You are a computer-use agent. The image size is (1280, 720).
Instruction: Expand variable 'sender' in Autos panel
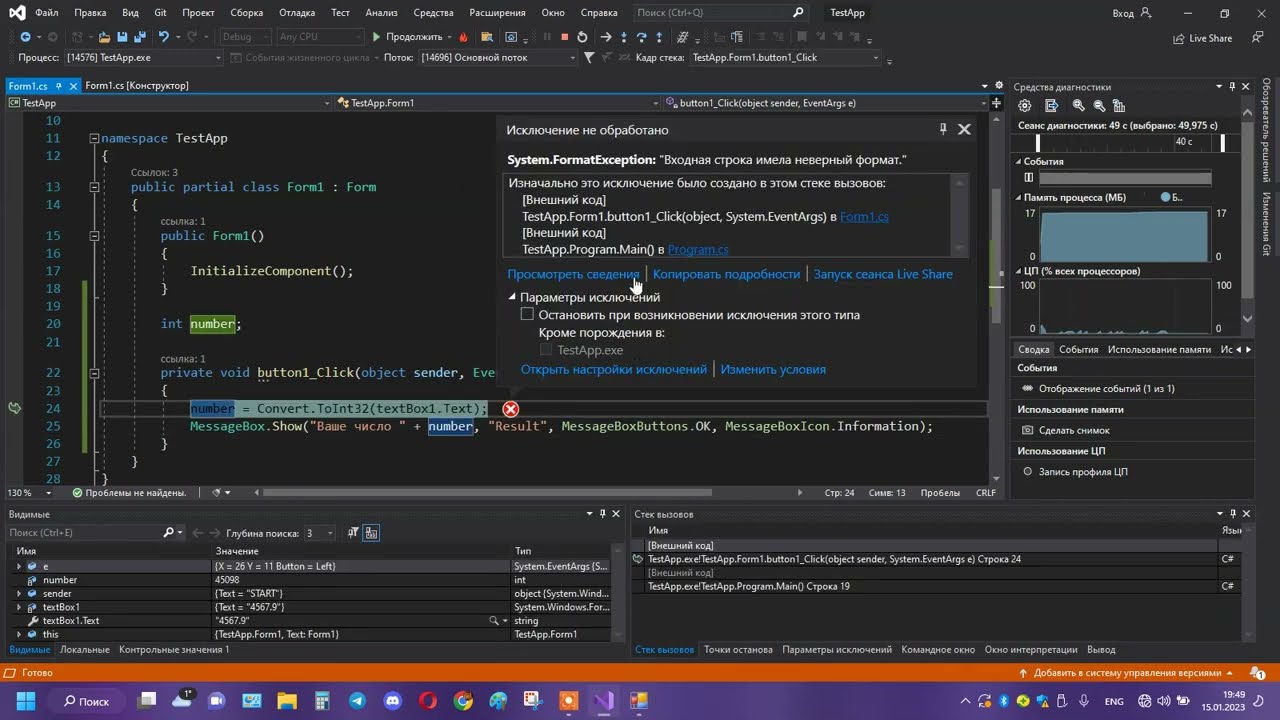[x=19, y=594]
